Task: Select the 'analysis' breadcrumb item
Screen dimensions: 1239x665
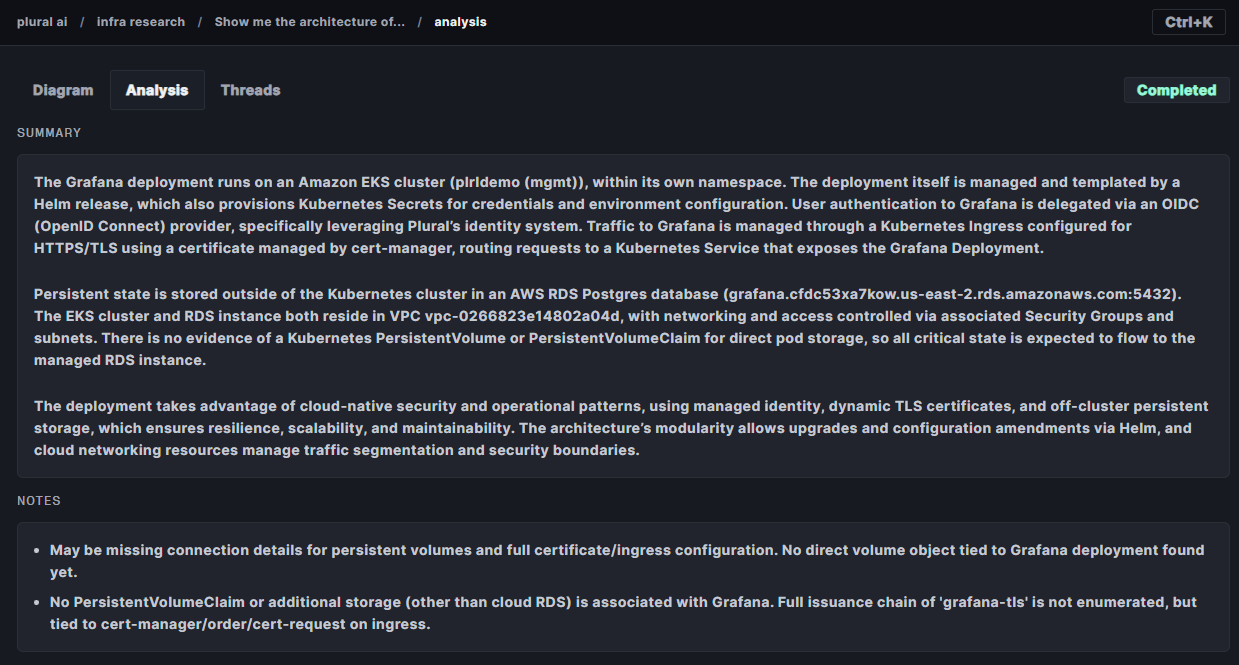Action: (460, 21)
